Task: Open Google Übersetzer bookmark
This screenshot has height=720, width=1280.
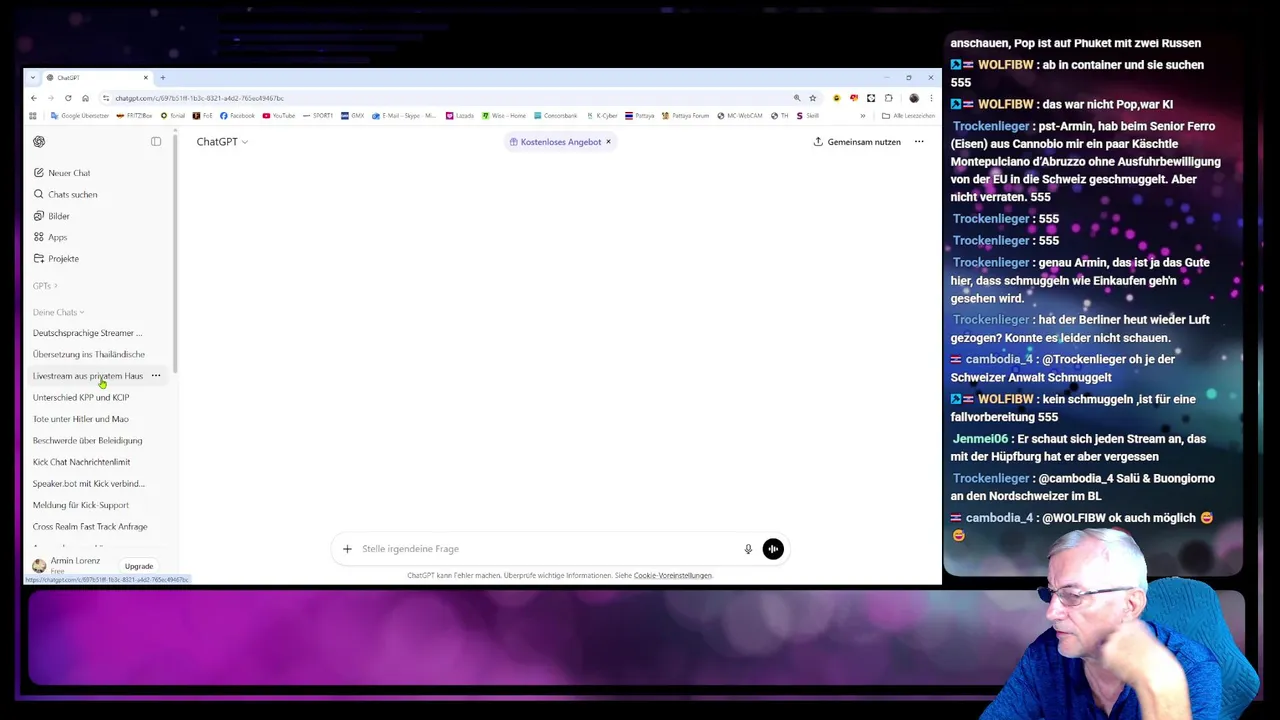Action: (79, 116)
